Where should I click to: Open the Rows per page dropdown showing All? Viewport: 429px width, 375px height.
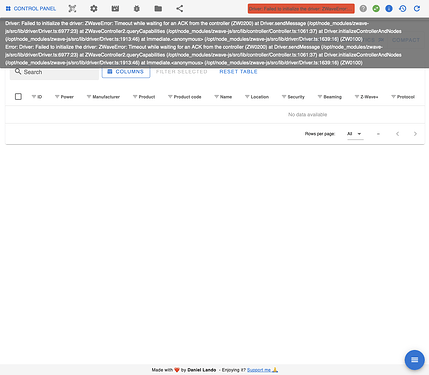pyautogui.click(x=355, y=134)
